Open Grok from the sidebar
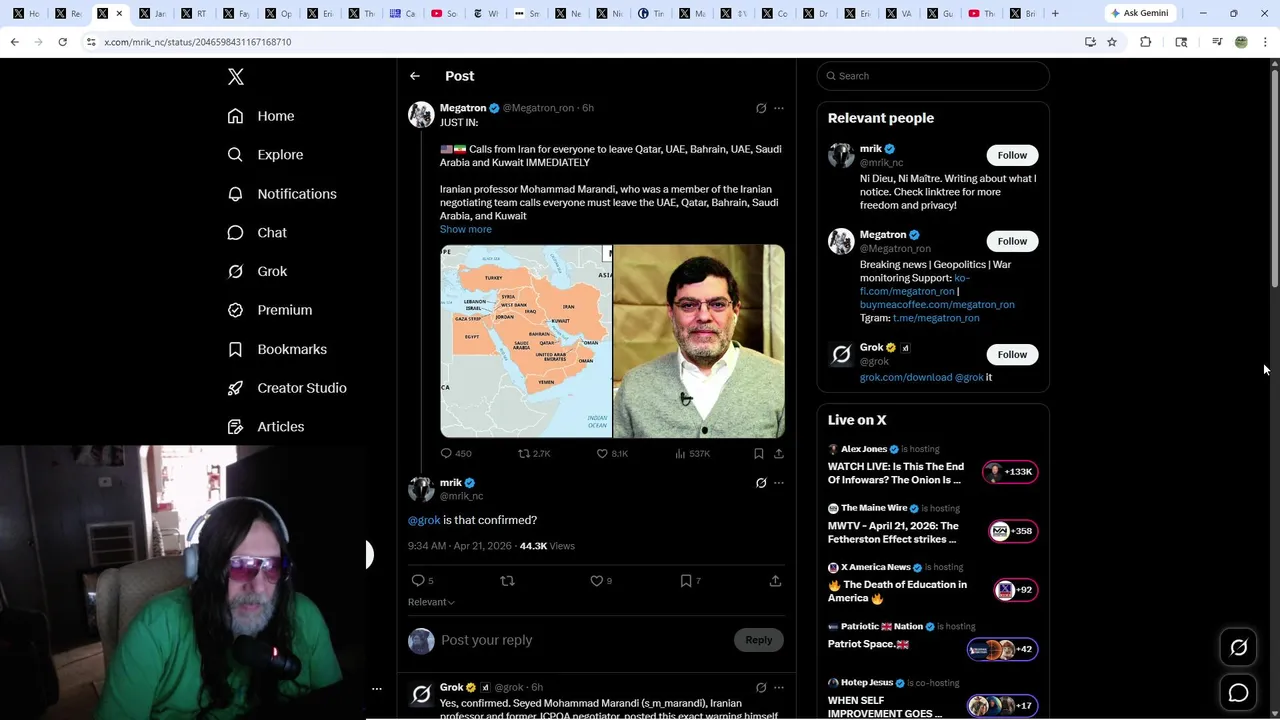The height and width of the screenshot is (720, 1280). tap(257, 271)
